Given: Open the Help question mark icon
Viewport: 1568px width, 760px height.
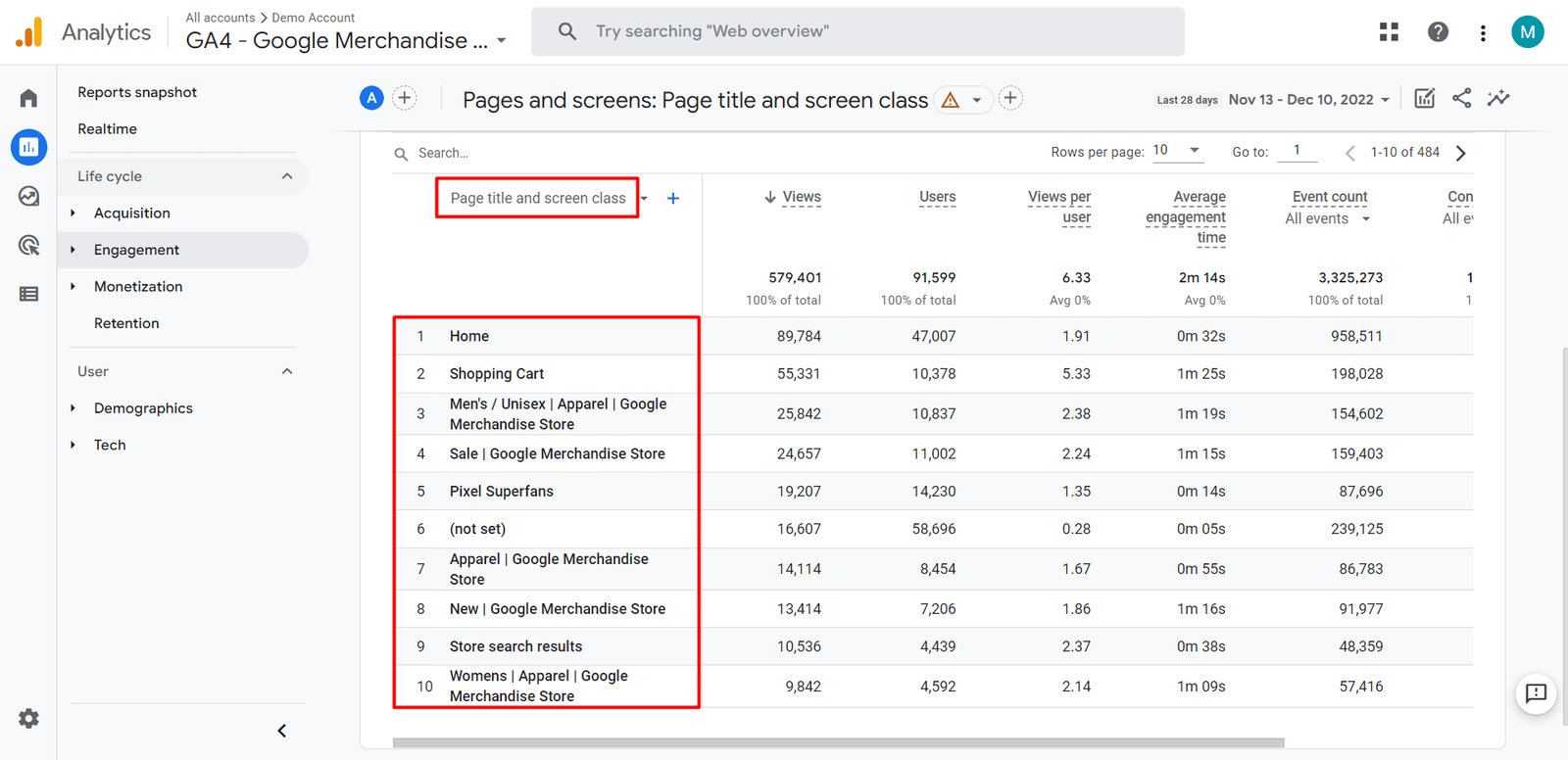Looking at the screenshot, I should [1438, 32].
